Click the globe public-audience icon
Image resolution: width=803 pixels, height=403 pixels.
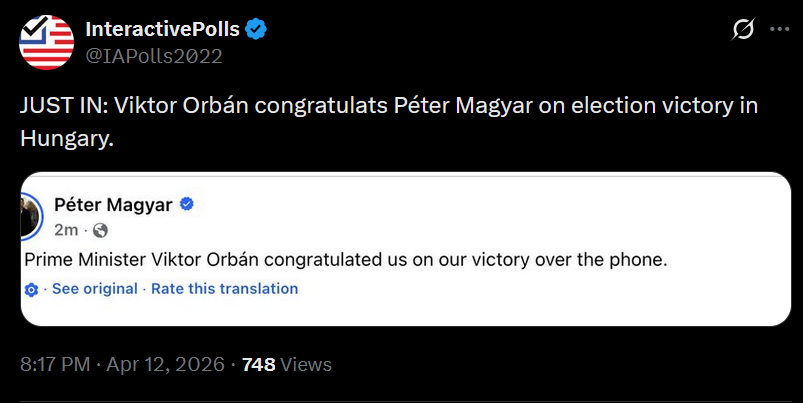point(99,231)
